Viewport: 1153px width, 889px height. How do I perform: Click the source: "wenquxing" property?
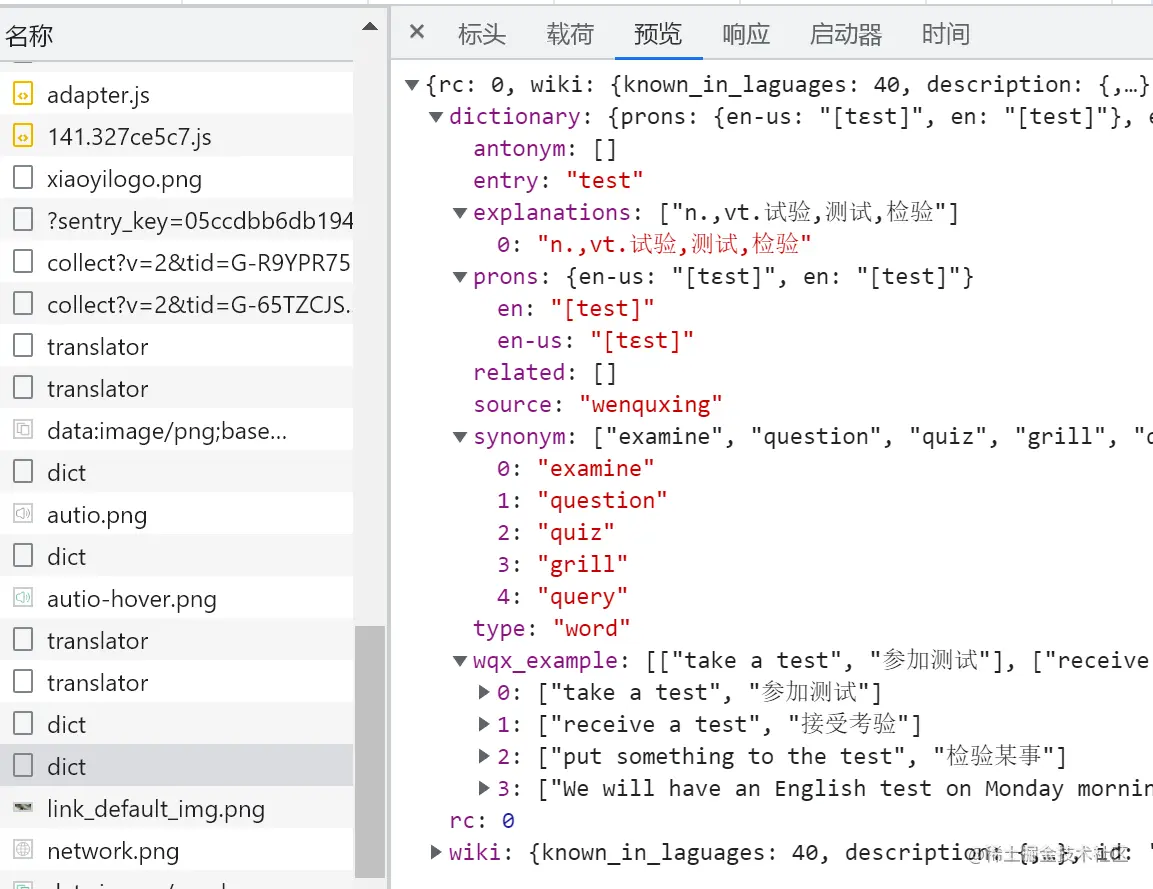tap(598, 404)
